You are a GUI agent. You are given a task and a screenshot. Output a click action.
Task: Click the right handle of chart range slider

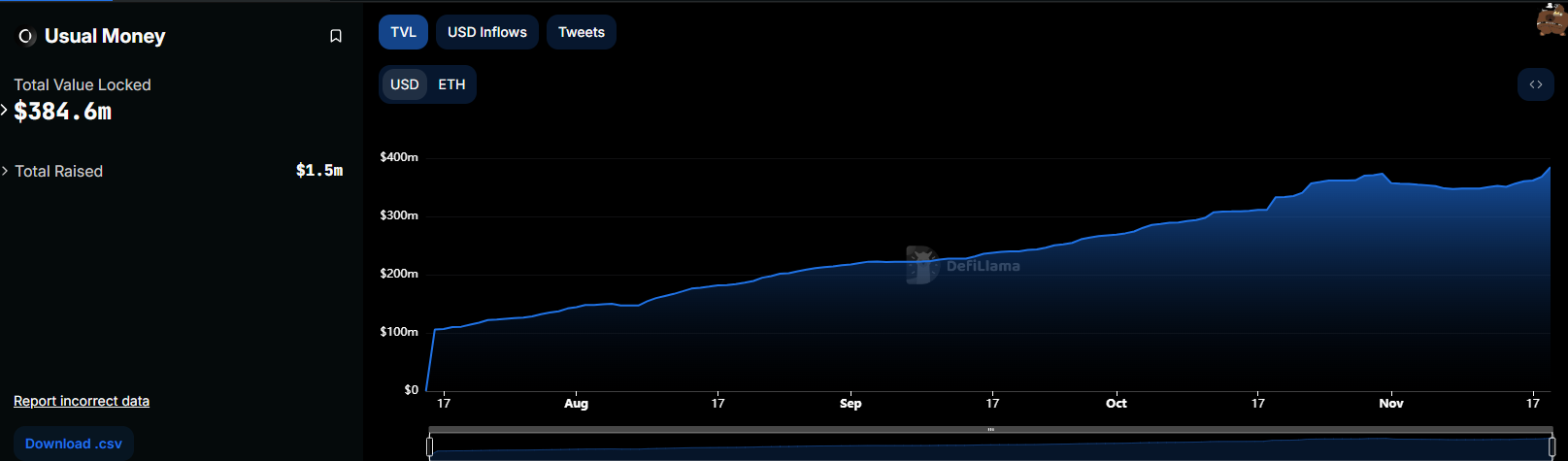pyautogui.click(x=1551, y=446)
